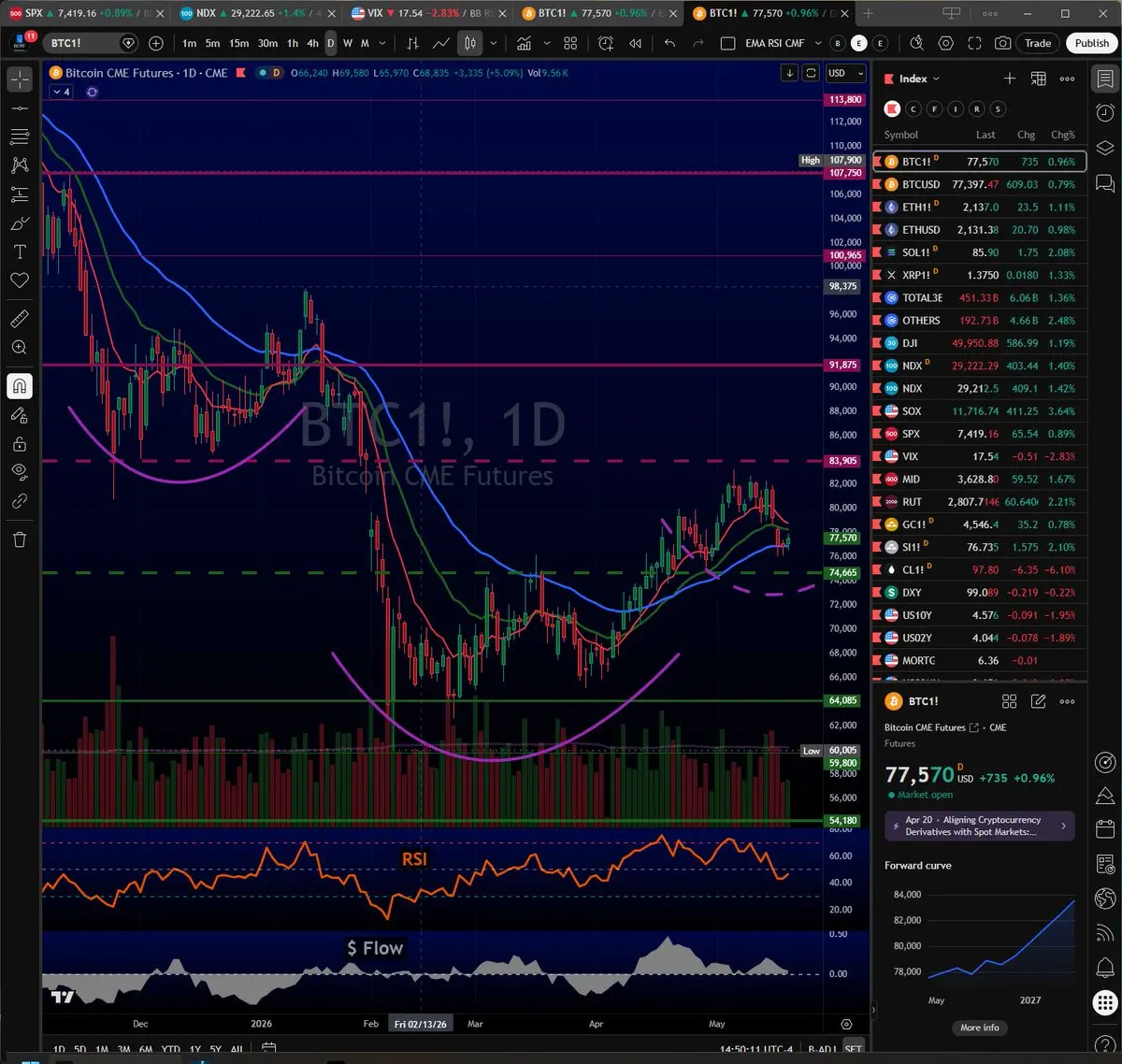The image size is (1122, 1064).
Task: Click the create alert icon in top toolbar
Action: pos(606,43)
